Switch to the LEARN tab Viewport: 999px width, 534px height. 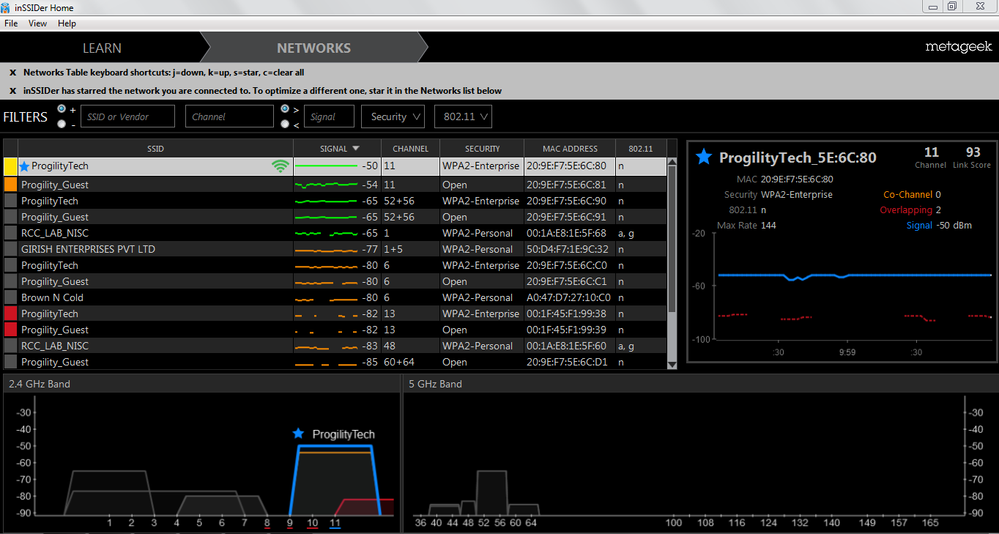102,48
